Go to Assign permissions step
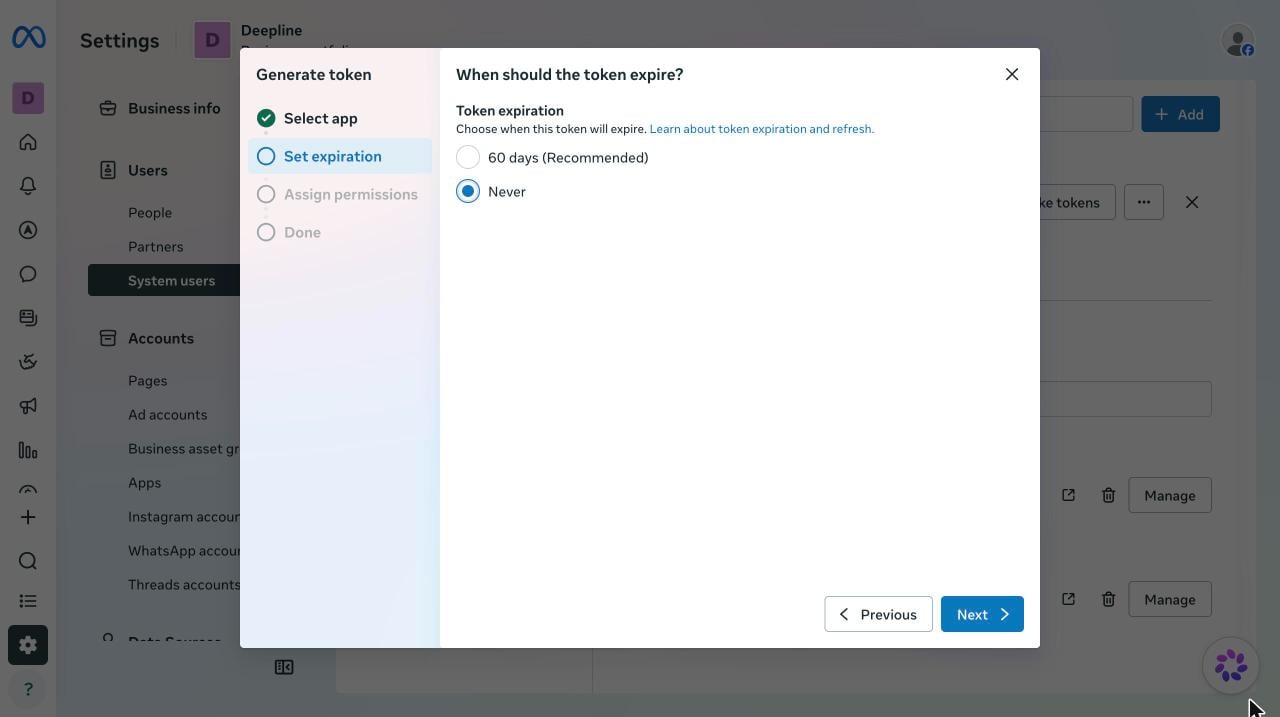The image size is (1280, 717). pos(340,194)
